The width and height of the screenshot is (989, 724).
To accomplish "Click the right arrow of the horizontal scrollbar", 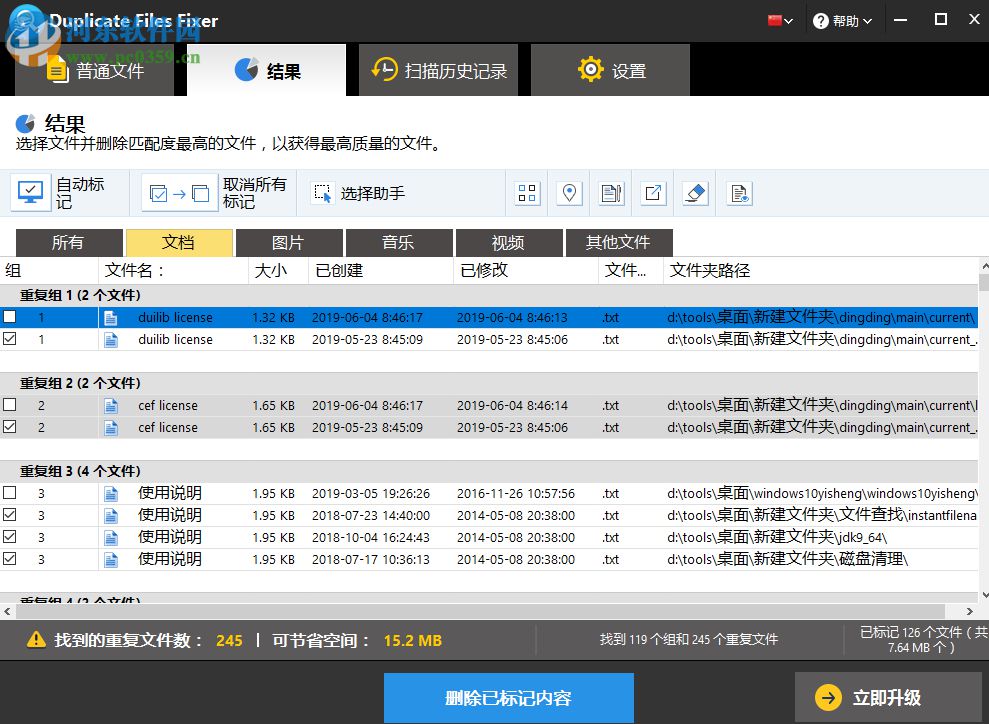I will [969, 611].
